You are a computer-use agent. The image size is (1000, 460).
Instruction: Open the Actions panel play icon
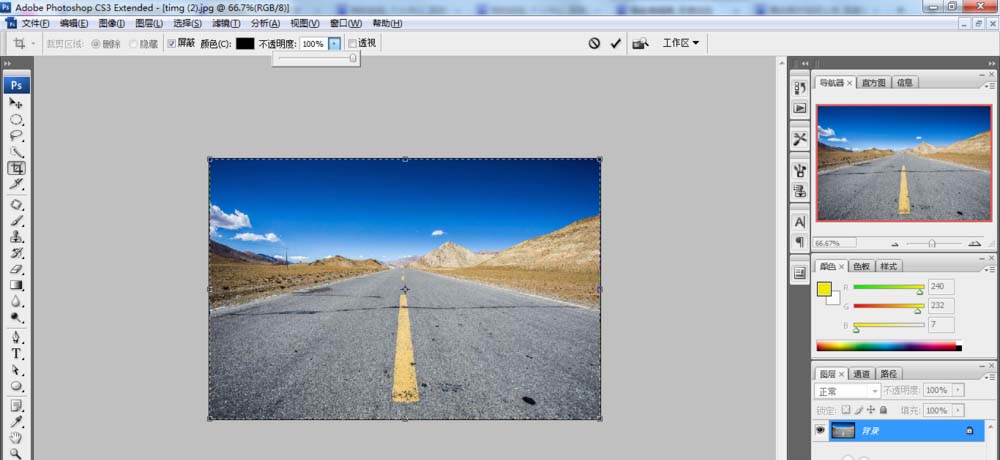[x=800, y=108]
